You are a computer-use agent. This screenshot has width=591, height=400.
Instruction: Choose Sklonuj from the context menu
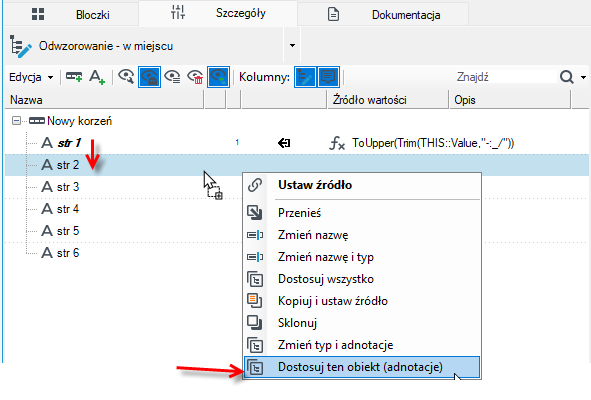click(362, 323)
